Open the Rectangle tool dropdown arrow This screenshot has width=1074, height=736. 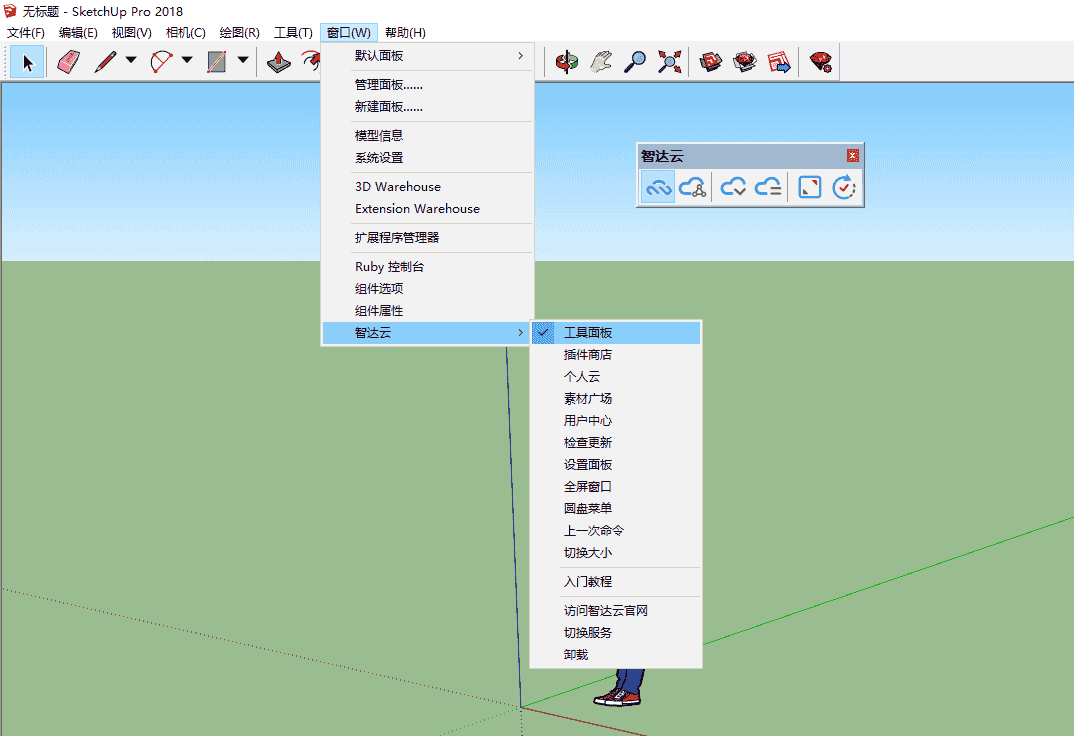(240, 61)
